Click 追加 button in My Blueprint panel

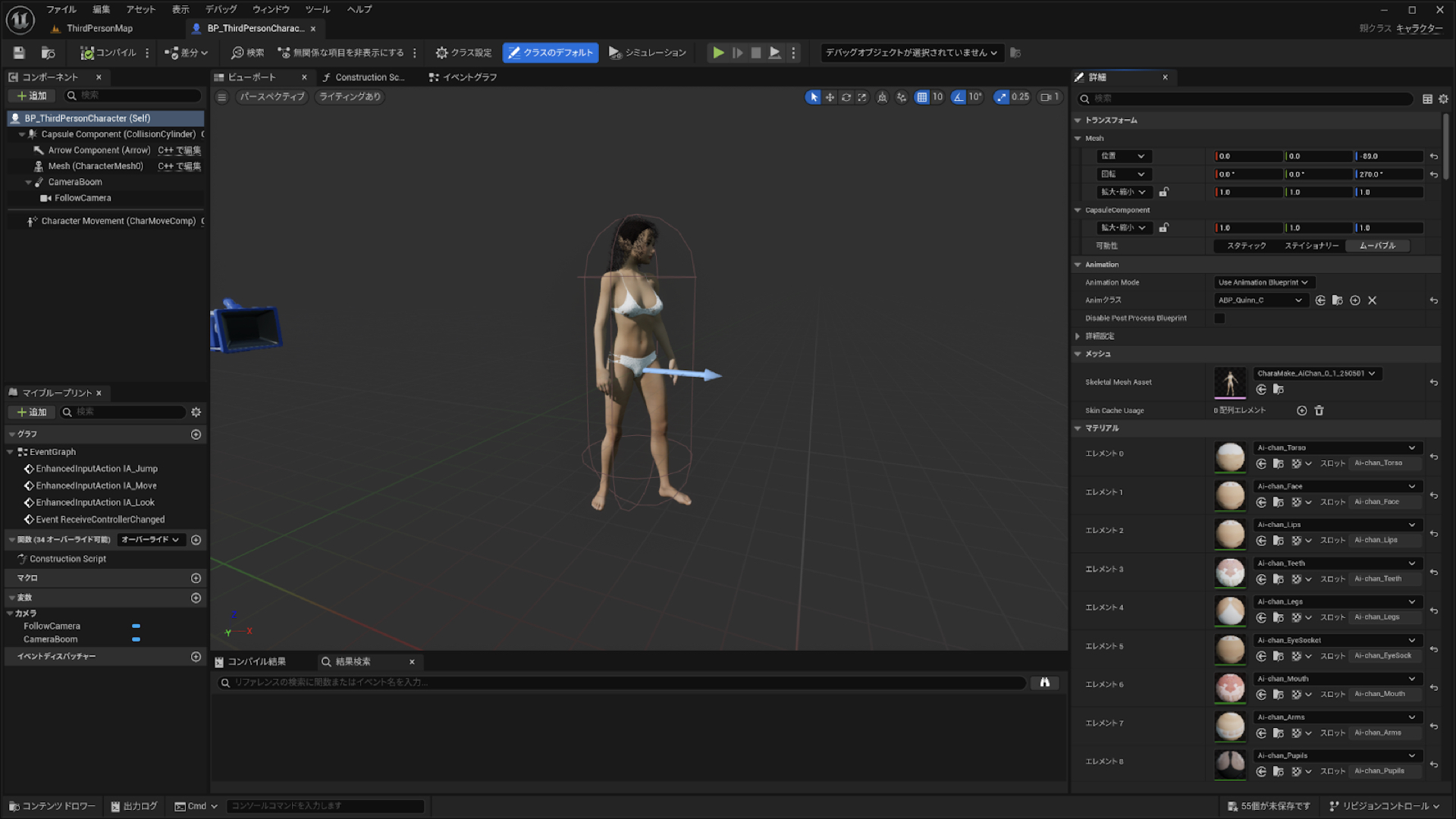pyautogui.click(x=31, y=412)
